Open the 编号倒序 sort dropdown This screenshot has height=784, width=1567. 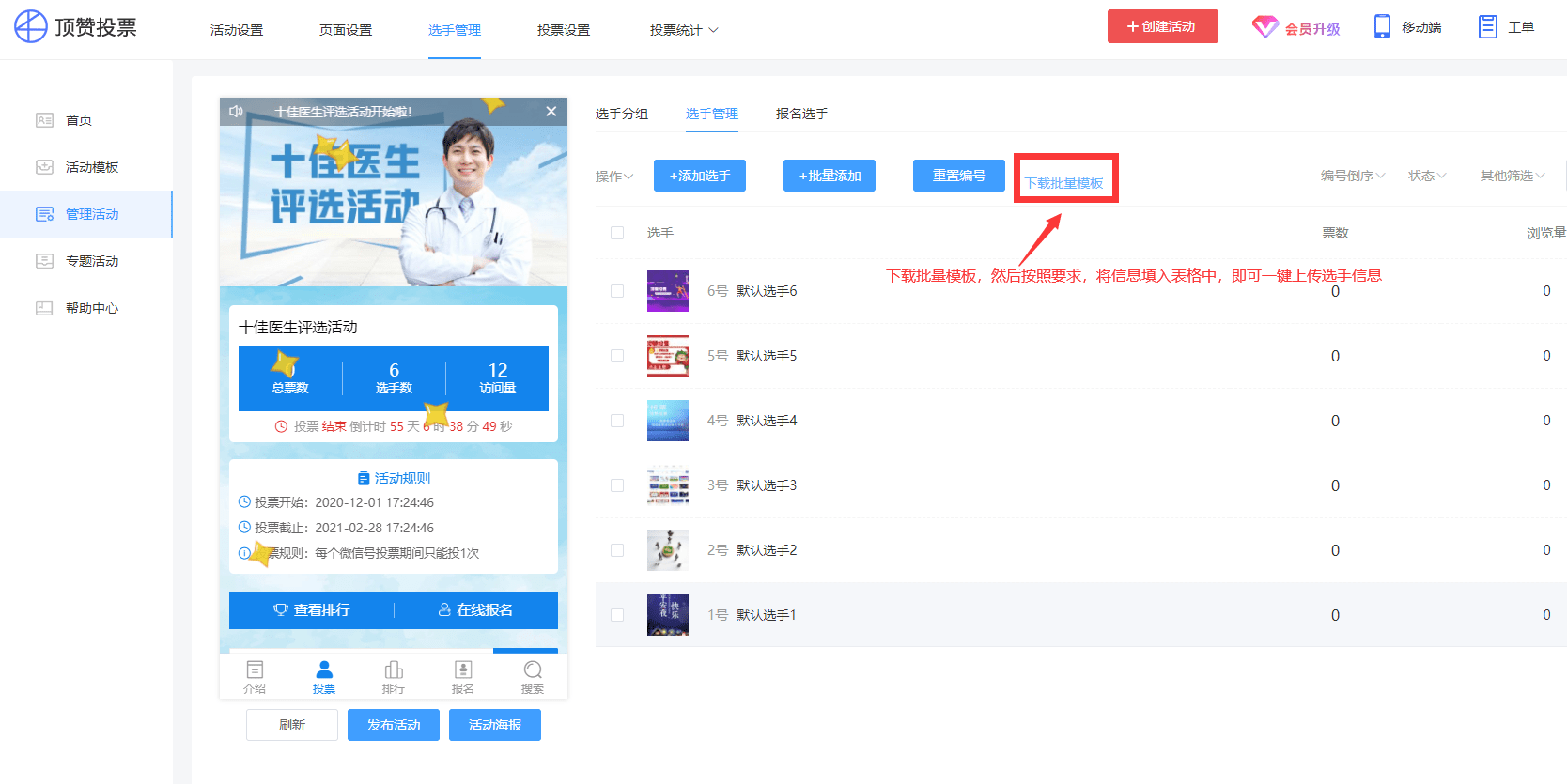[x=1353, y=176]
